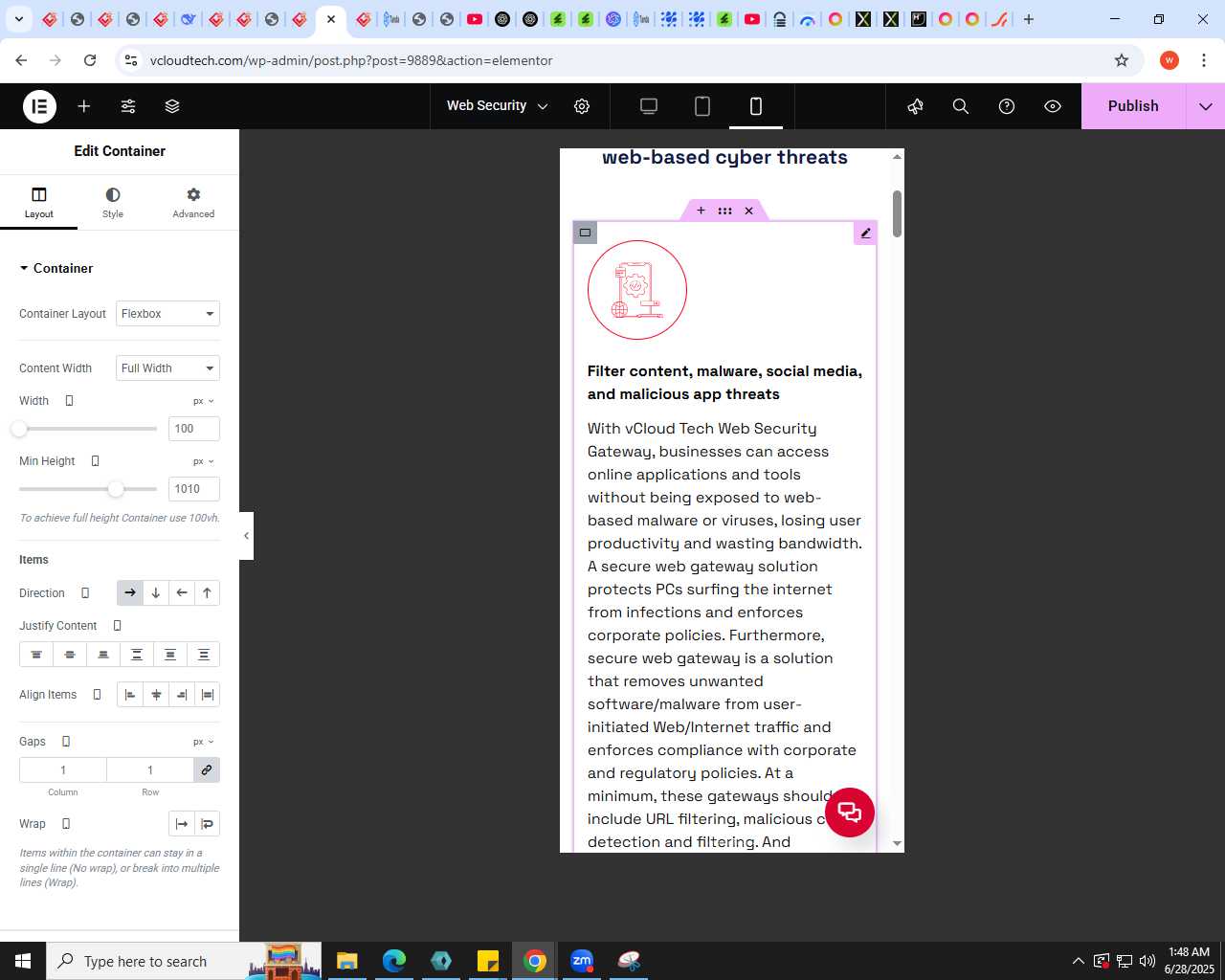Select No Wrap option
The width and height of the screenshot is (1225, 980).
click(182, 824)
